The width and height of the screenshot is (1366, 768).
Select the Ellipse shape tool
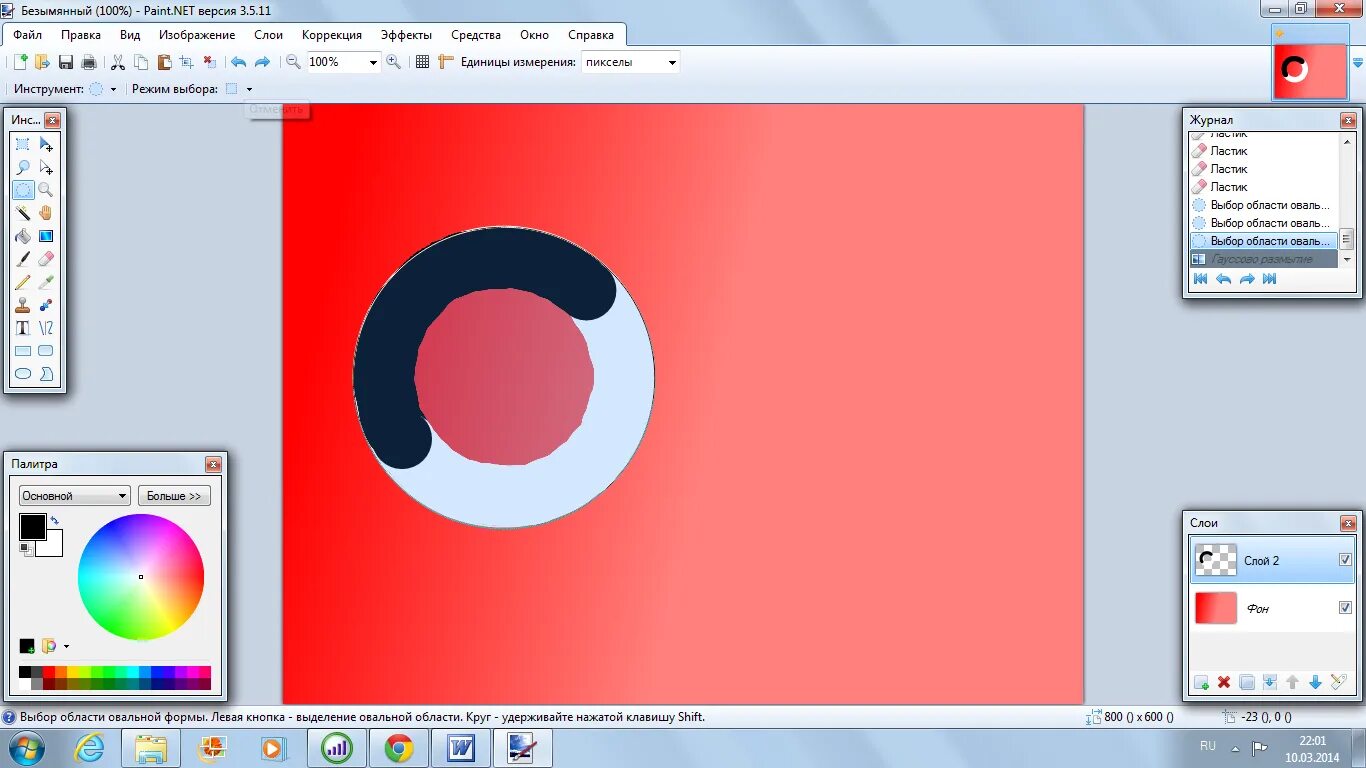point(23,374)
